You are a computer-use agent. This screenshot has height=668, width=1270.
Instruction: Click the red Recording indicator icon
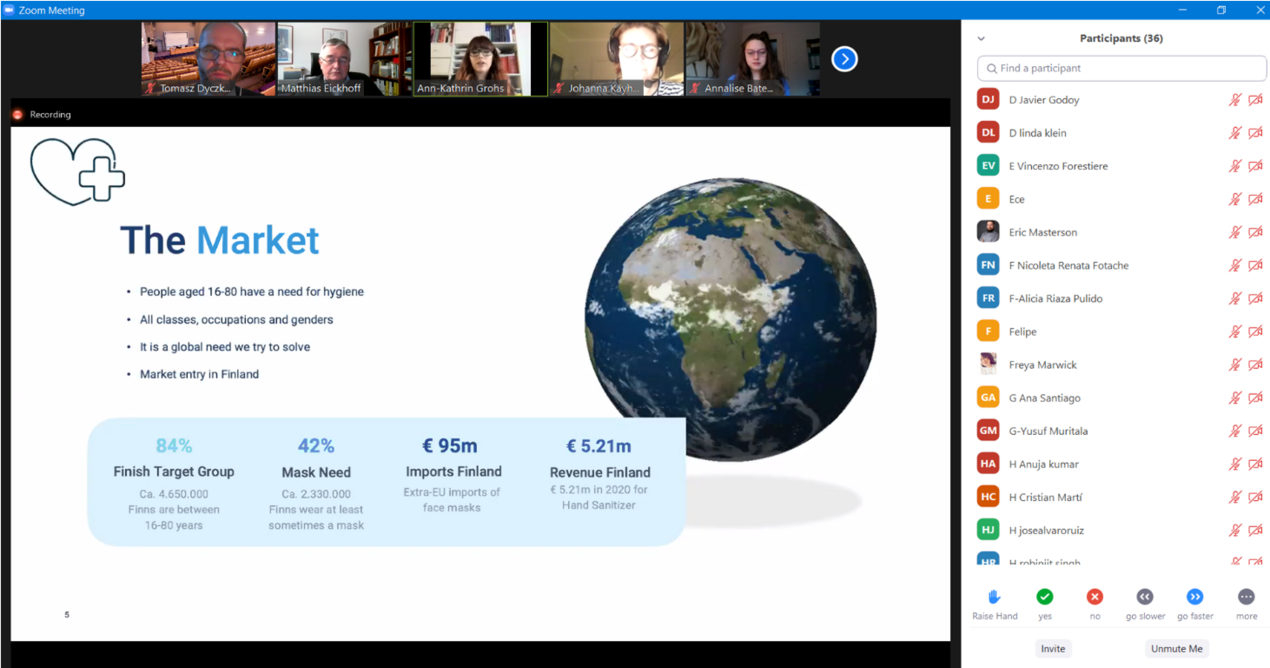tap(17, 115)
